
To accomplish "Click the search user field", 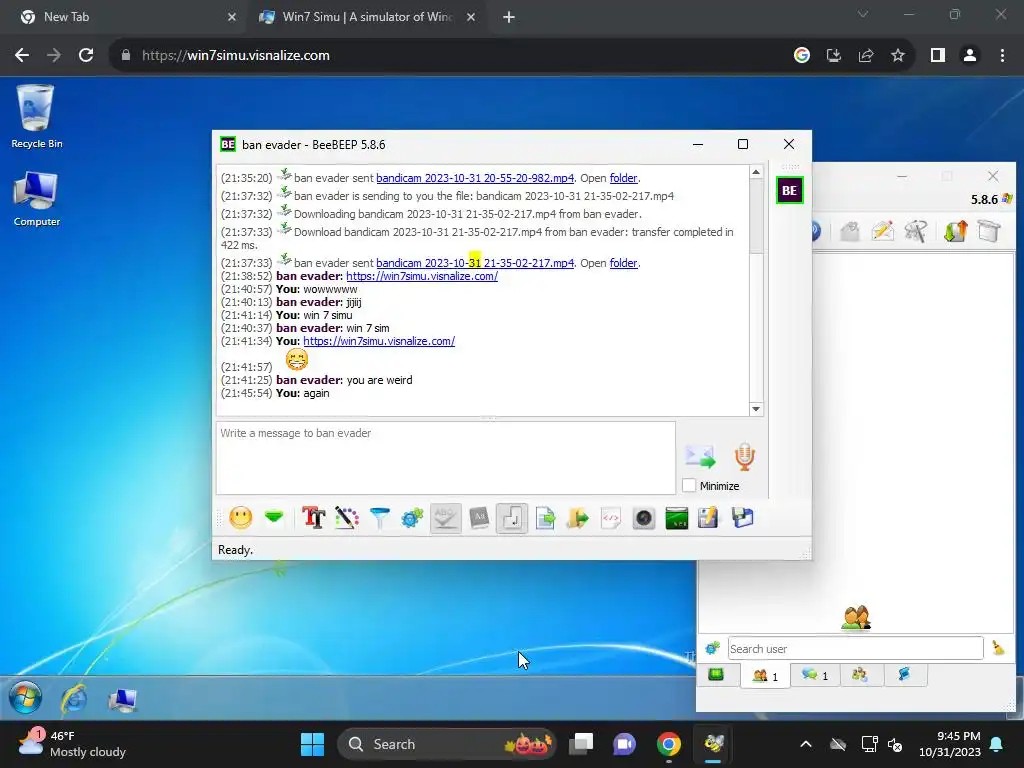I will point(855,648).
